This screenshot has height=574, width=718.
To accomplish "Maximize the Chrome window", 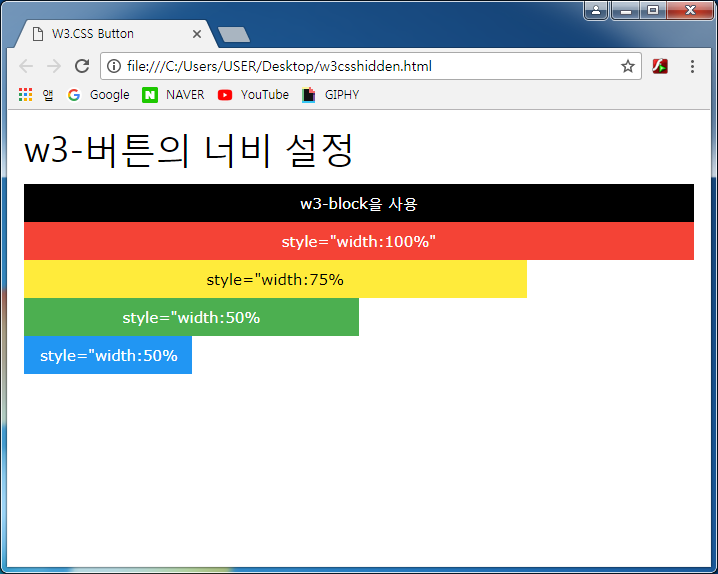I will coord(653,10).
